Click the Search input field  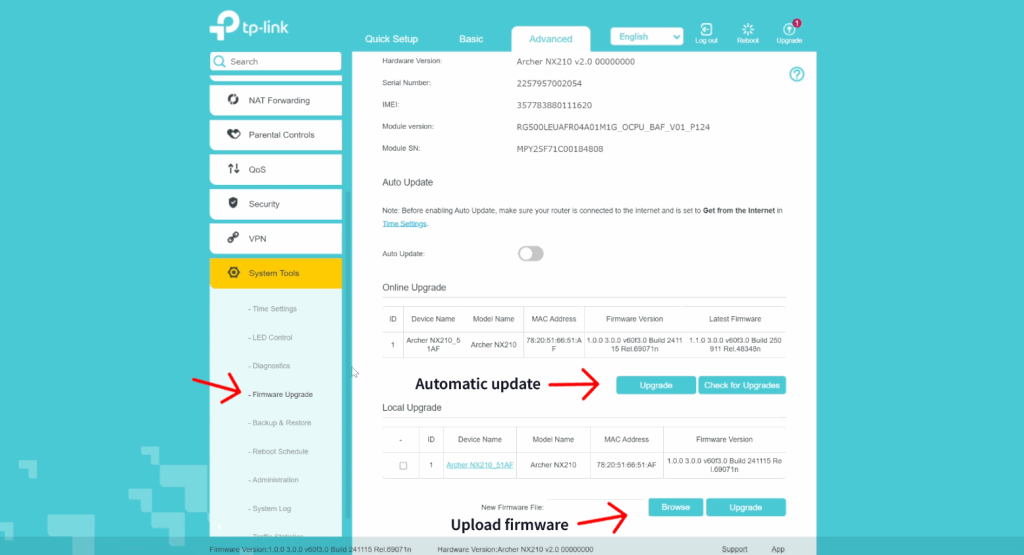pyautogui.click(x=276, y=61)
